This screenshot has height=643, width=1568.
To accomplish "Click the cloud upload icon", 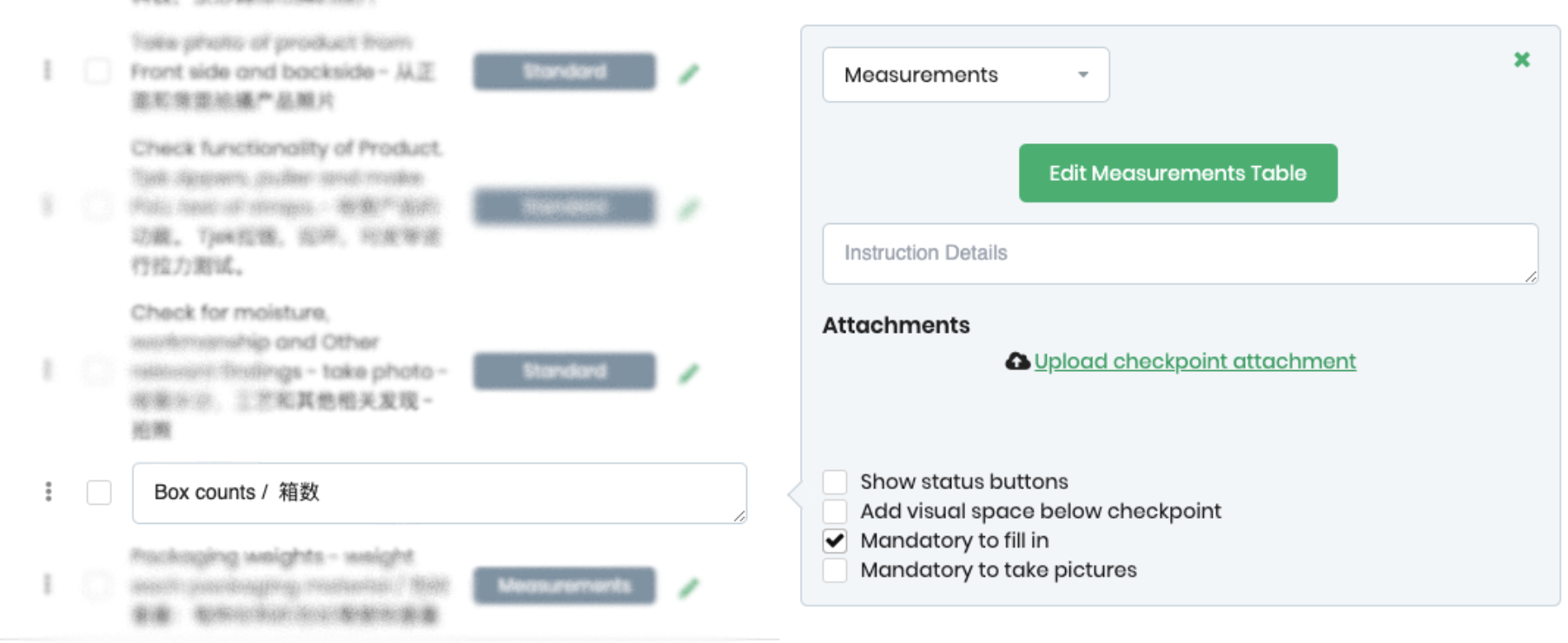I will 1016,361.
